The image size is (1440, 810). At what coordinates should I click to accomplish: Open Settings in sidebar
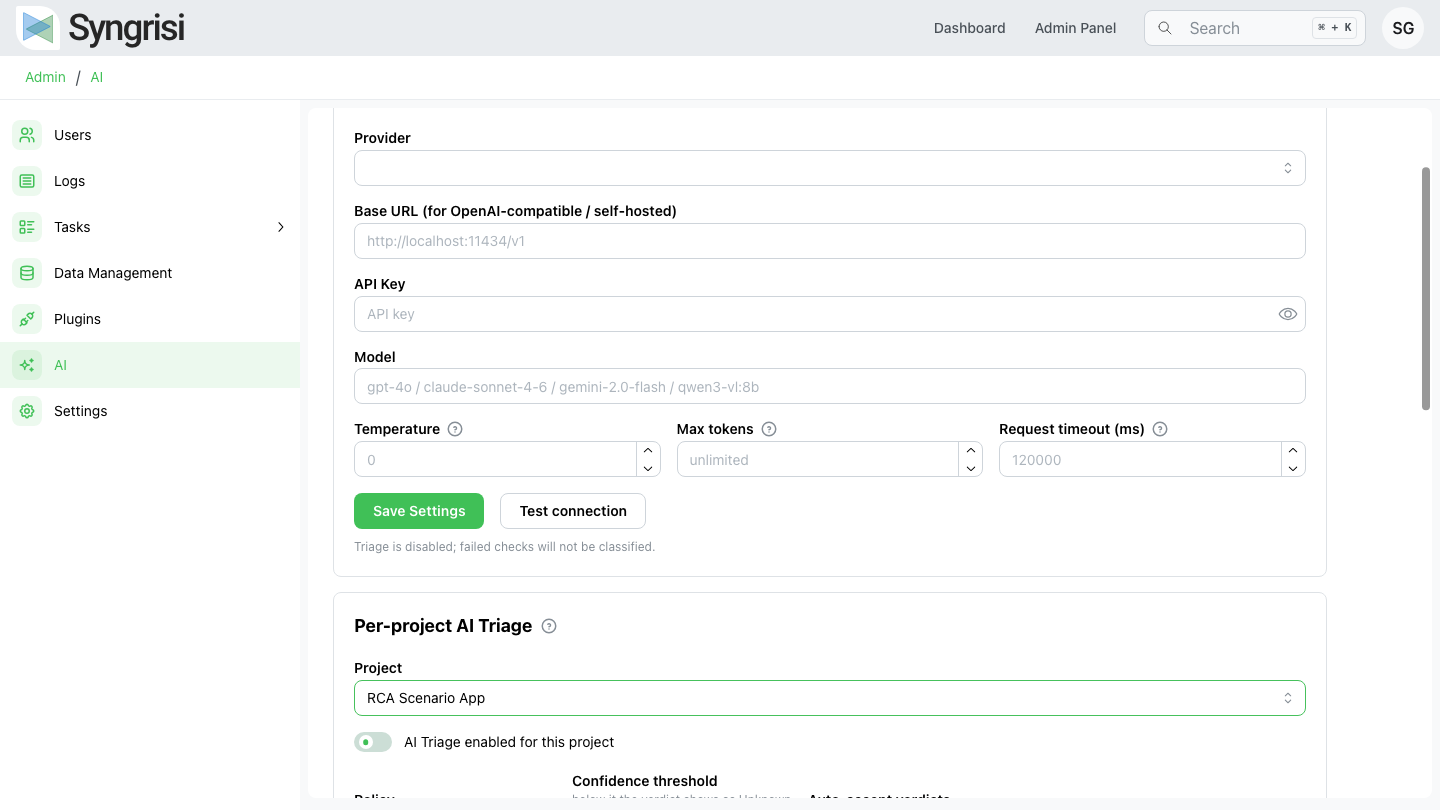coord(150,411)
